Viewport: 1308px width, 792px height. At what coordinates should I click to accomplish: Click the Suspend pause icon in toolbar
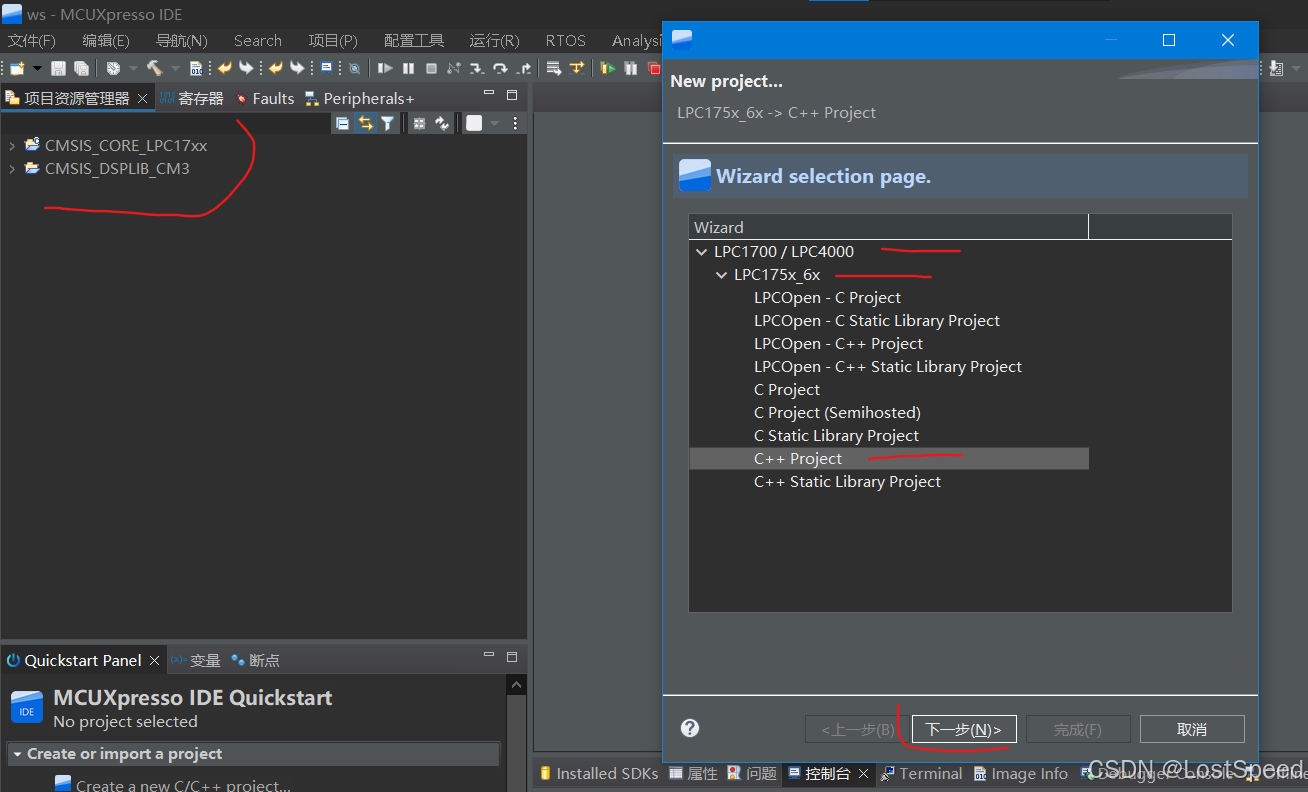click(408, 68)
